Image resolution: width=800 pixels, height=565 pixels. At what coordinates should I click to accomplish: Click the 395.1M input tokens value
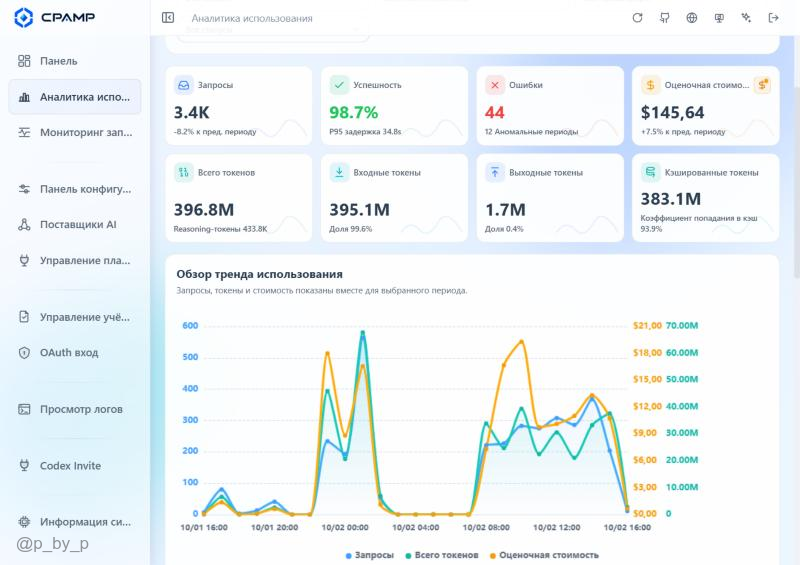tap(360, 210)
